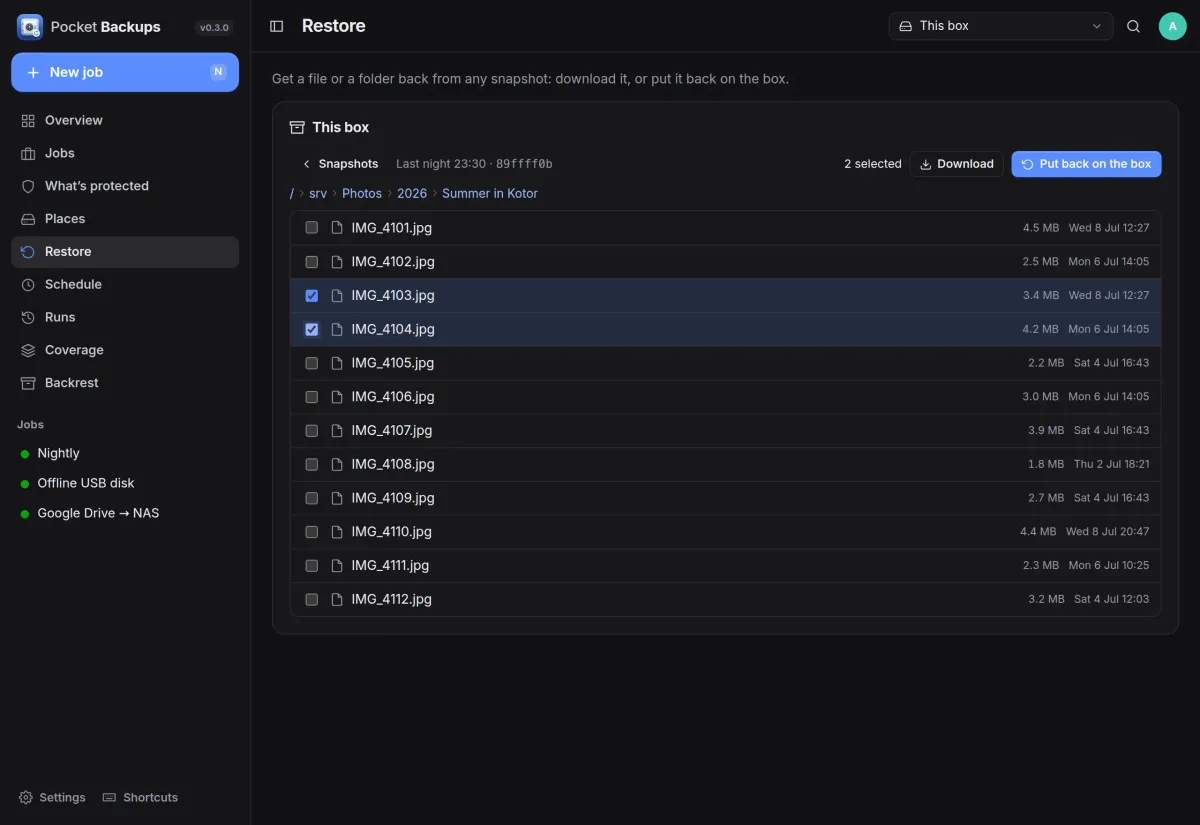Open the Coverage page

point(125,350)
